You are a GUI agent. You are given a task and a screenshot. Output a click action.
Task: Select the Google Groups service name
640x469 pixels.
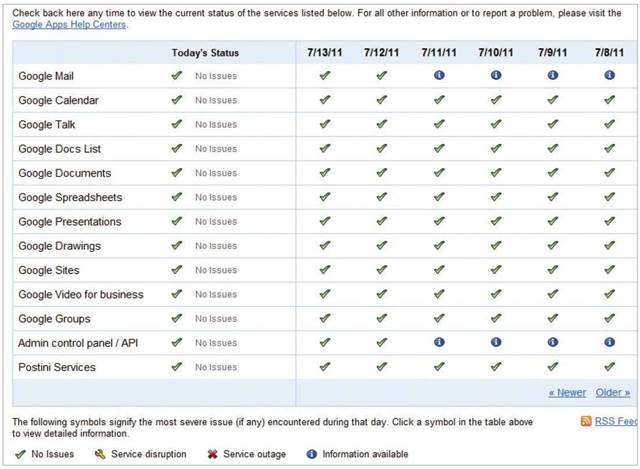54,319
